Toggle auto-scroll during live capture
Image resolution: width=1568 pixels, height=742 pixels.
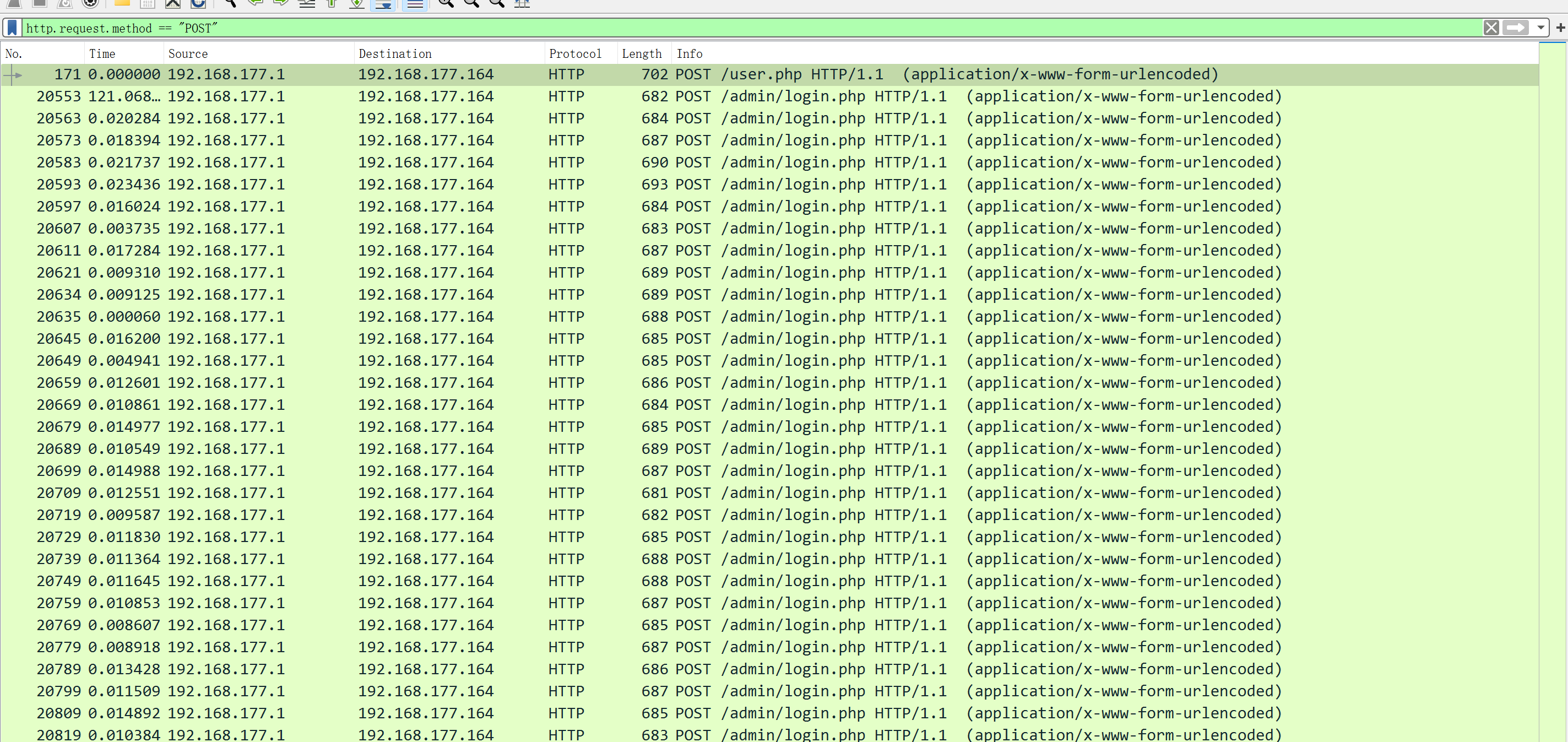click(383, 4)
